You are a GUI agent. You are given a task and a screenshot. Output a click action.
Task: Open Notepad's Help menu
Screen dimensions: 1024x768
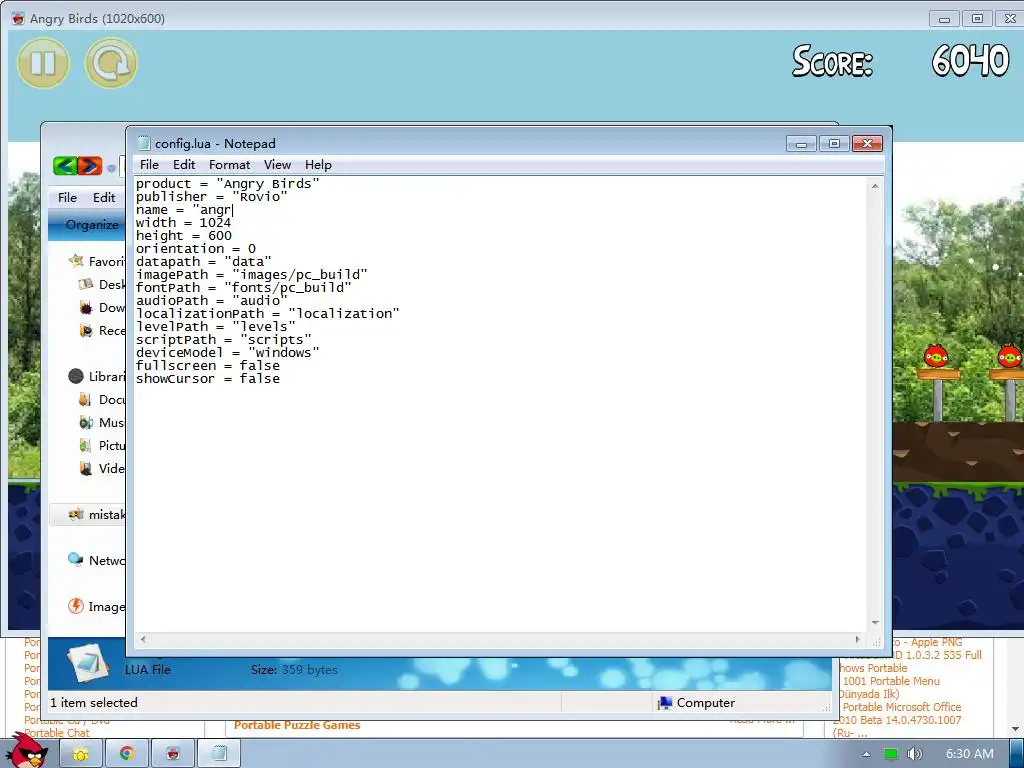[x=318, y=165]
